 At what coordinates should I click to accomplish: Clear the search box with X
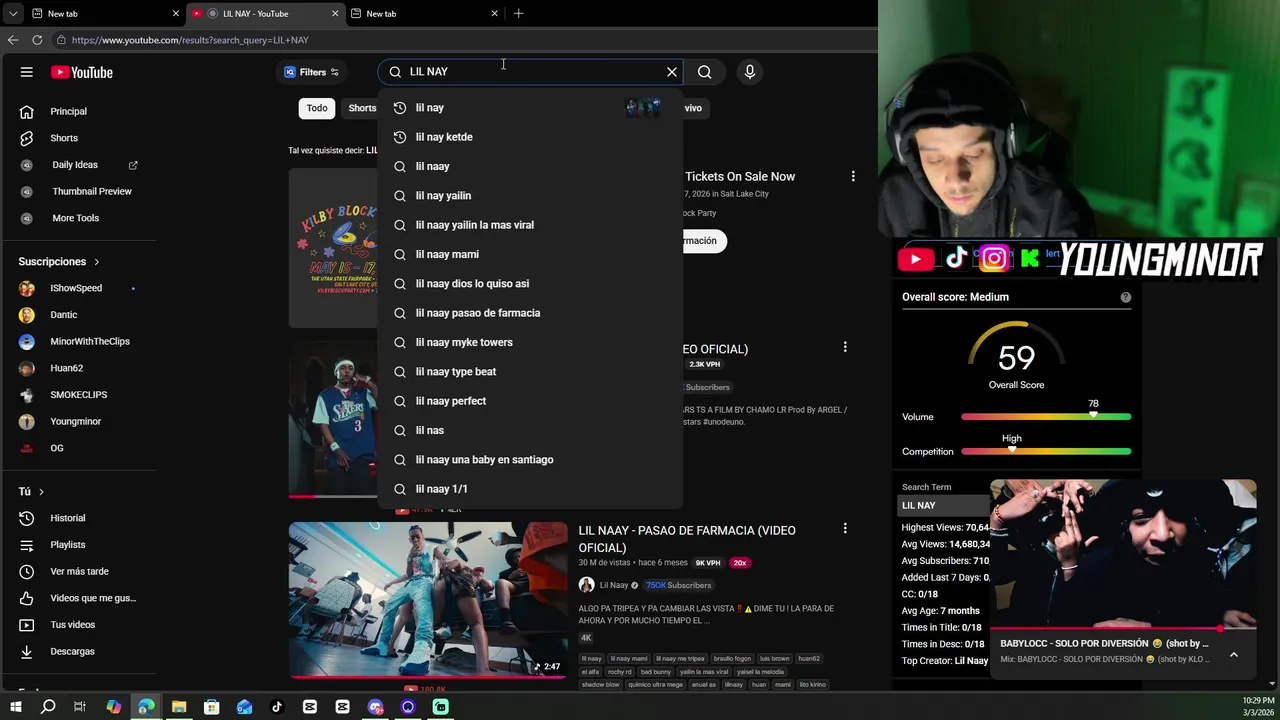pyautogui.click(x=672, y=72)
